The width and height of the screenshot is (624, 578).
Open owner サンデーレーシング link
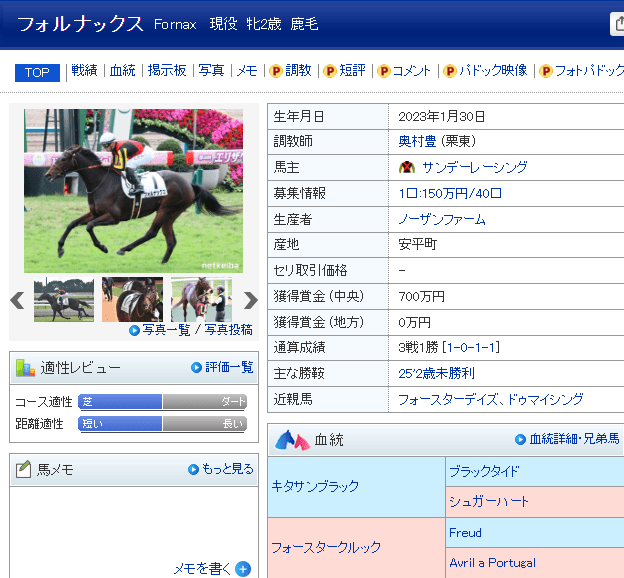pos(475,167)
